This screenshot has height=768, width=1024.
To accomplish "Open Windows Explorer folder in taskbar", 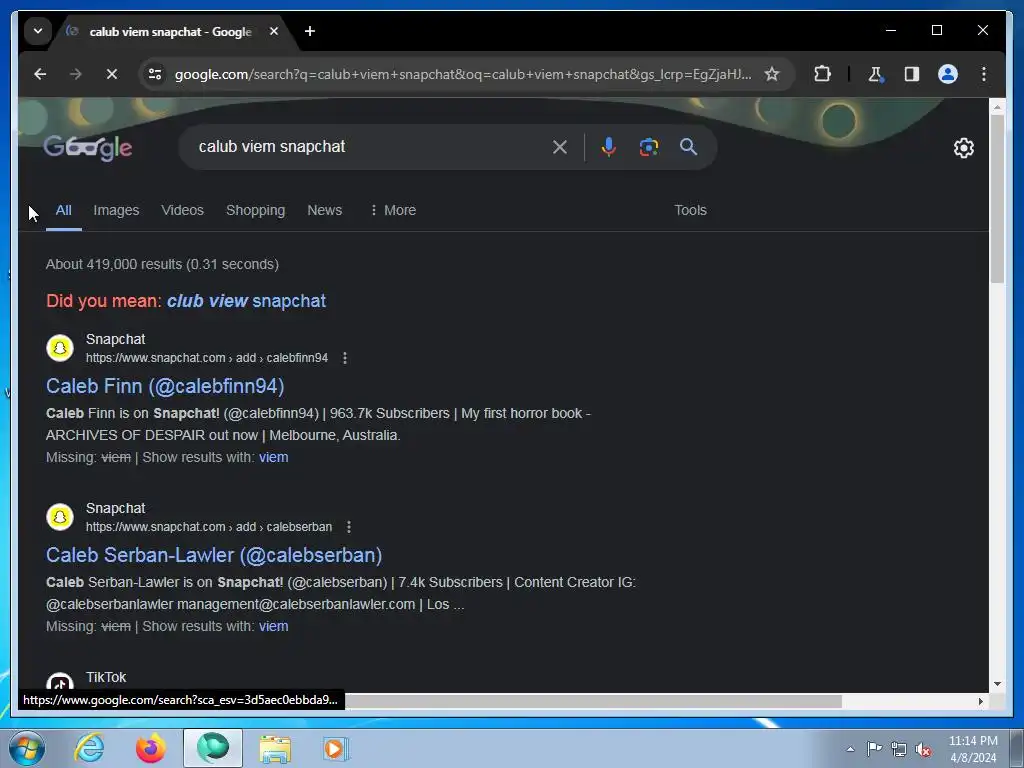I will tap(275, 748).
